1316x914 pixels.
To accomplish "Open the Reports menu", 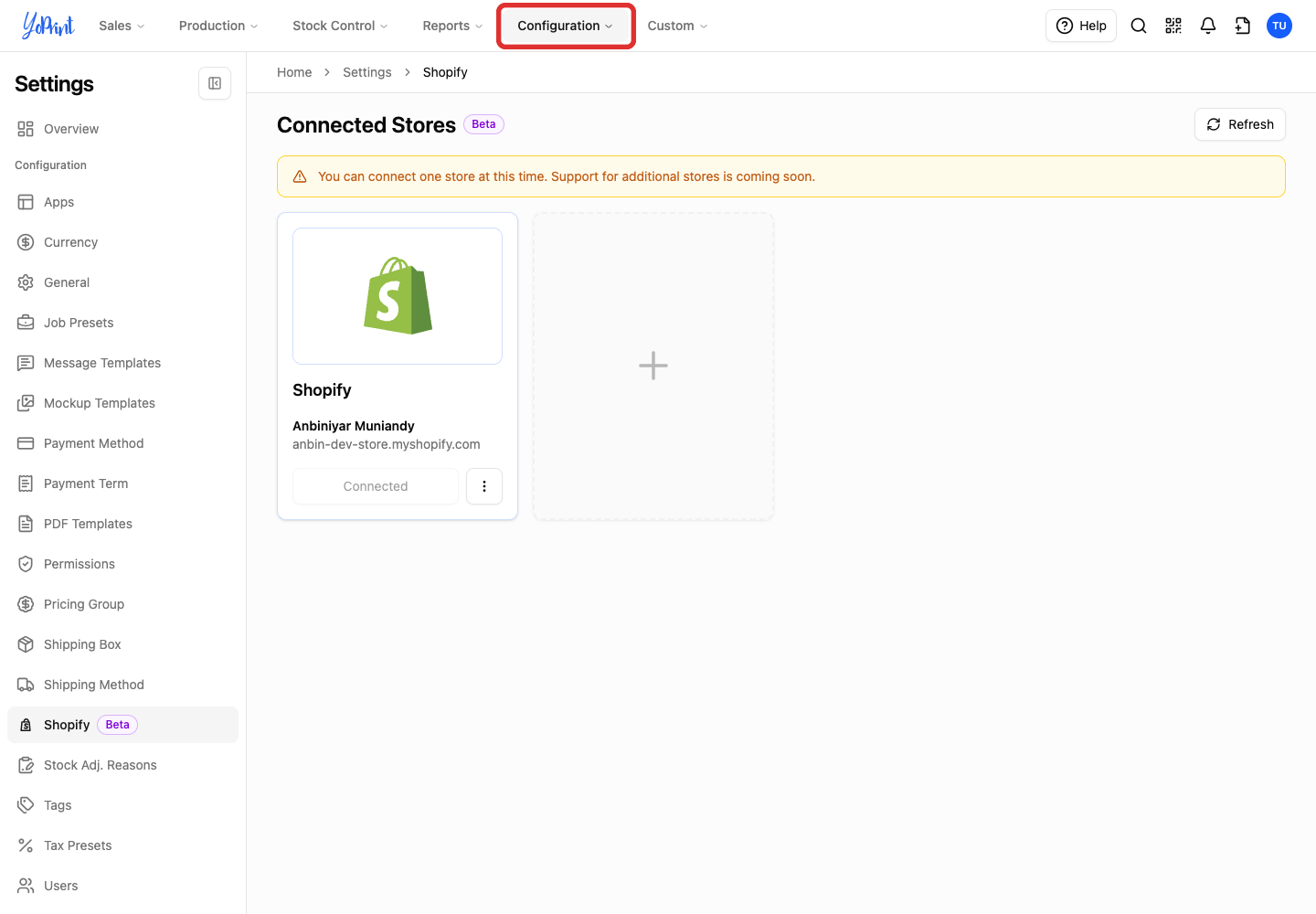I will 452,26.
